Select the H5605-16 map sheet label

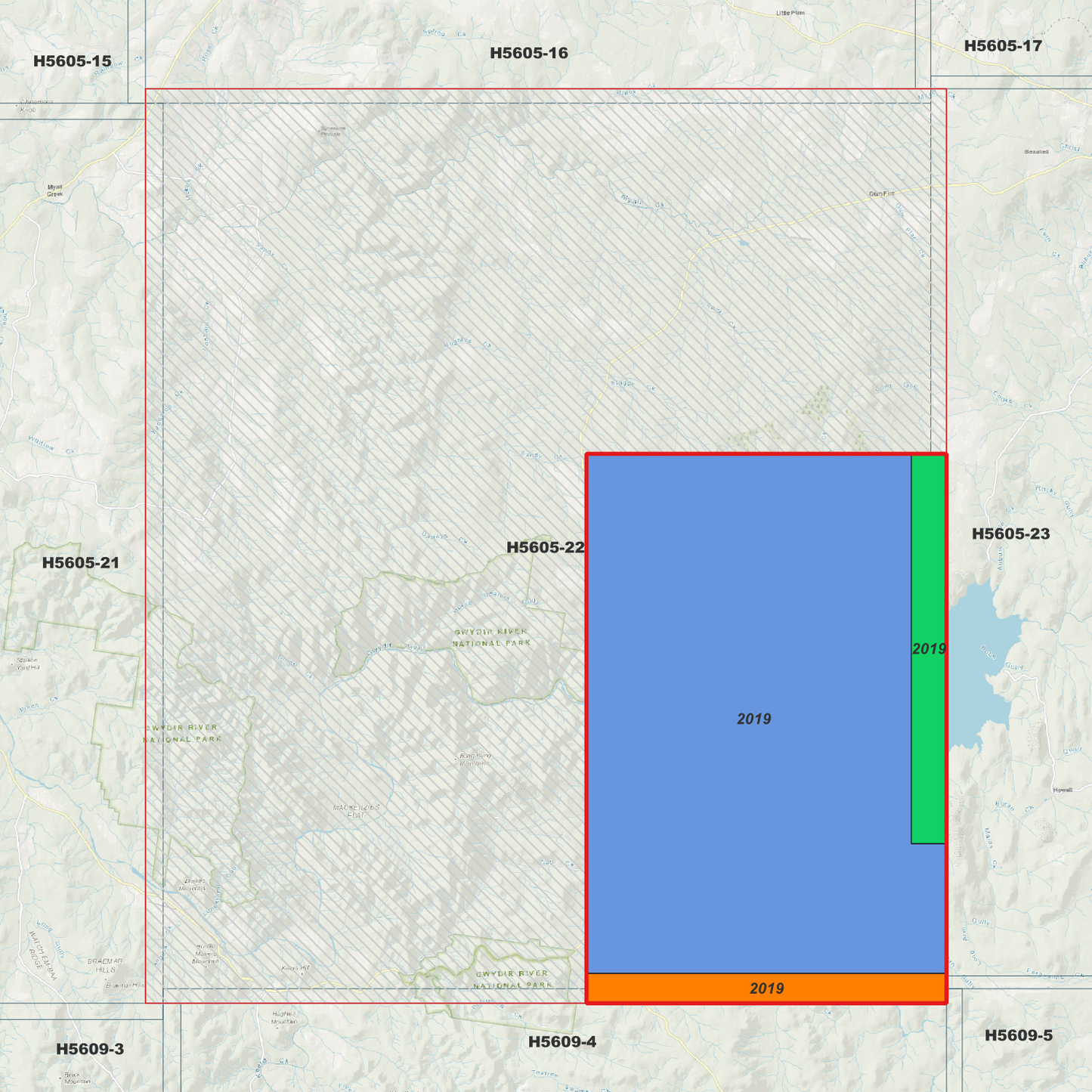tap(529, 53)
